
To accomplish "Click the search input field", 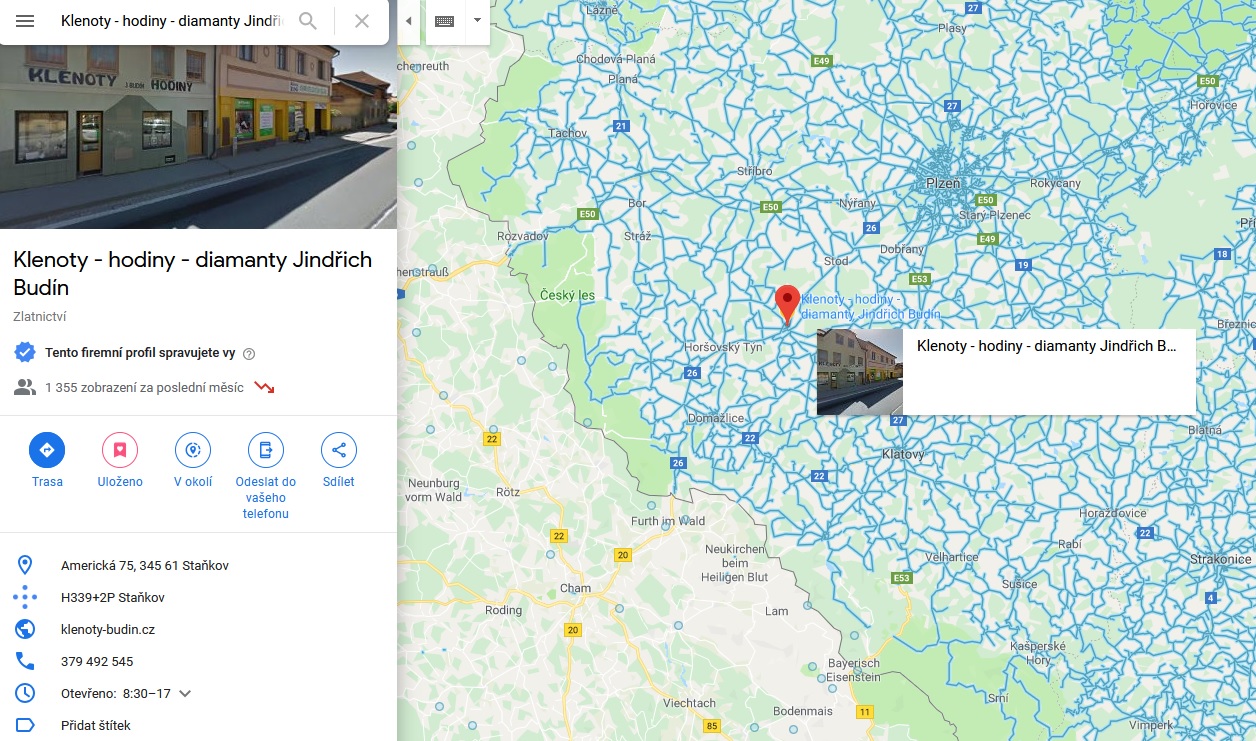I will click(x=171, y=21).
